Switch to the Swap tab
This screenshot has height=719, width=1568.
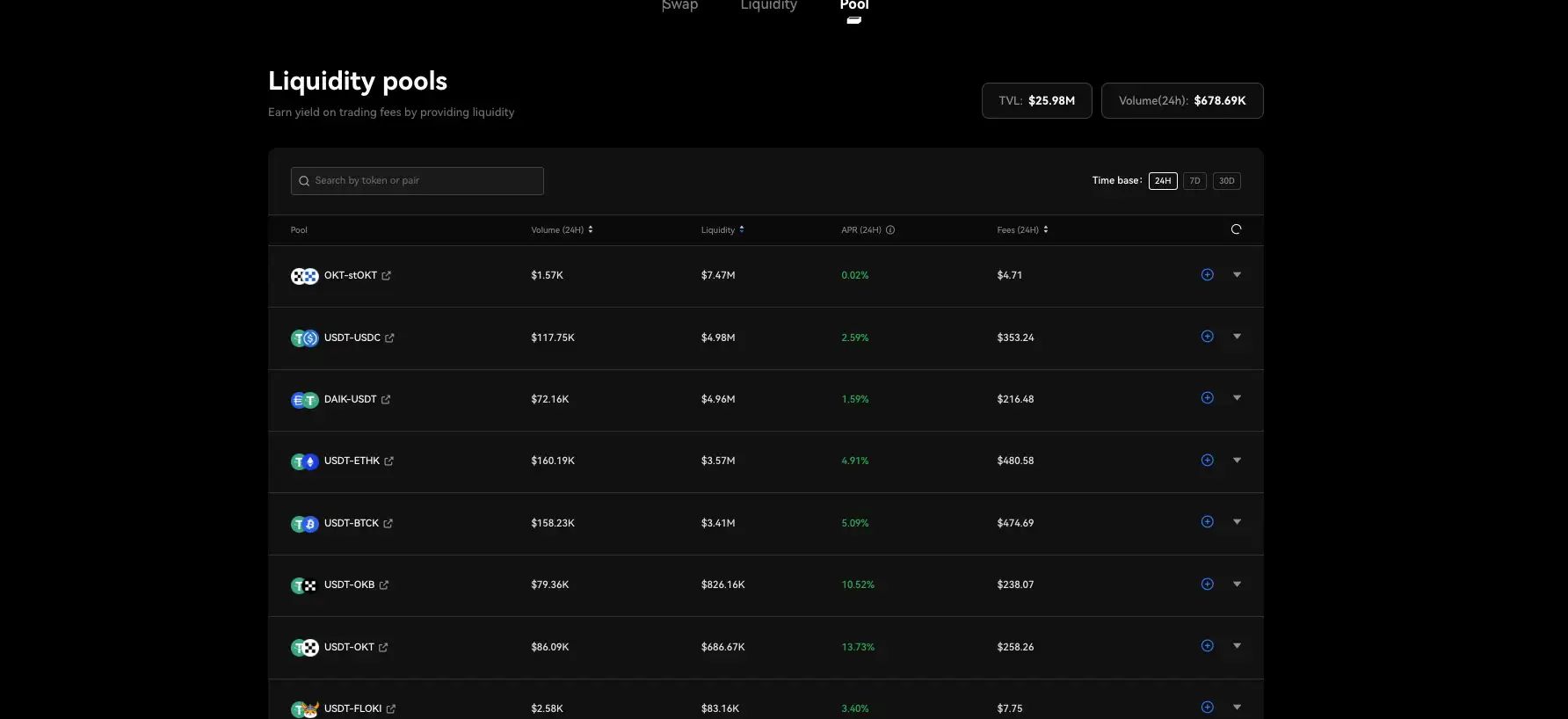point(679,6)
